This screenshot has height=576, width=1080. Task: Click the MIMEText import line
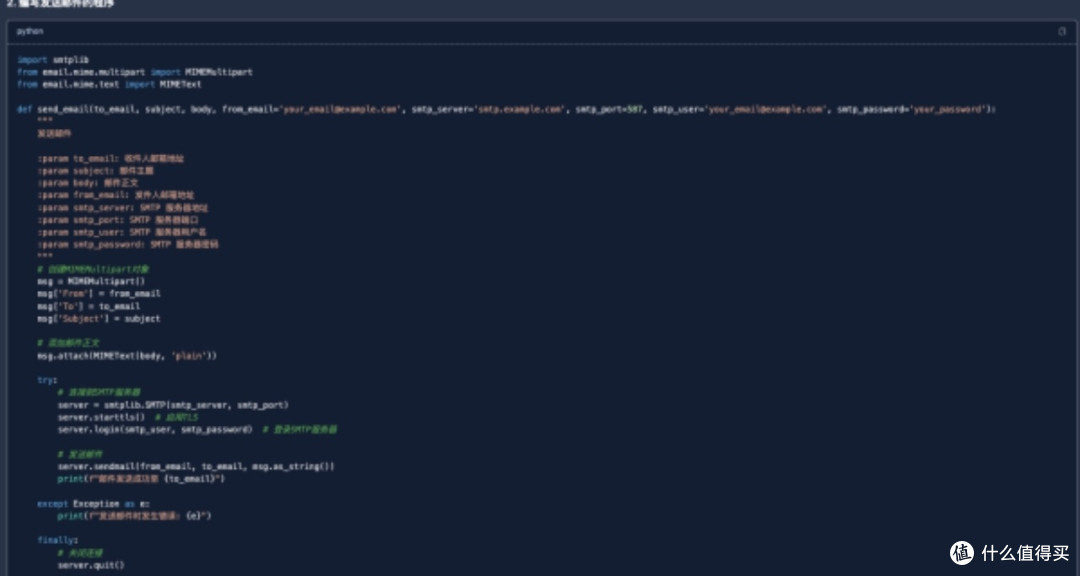pyautogui.click(x=110, y=85)
